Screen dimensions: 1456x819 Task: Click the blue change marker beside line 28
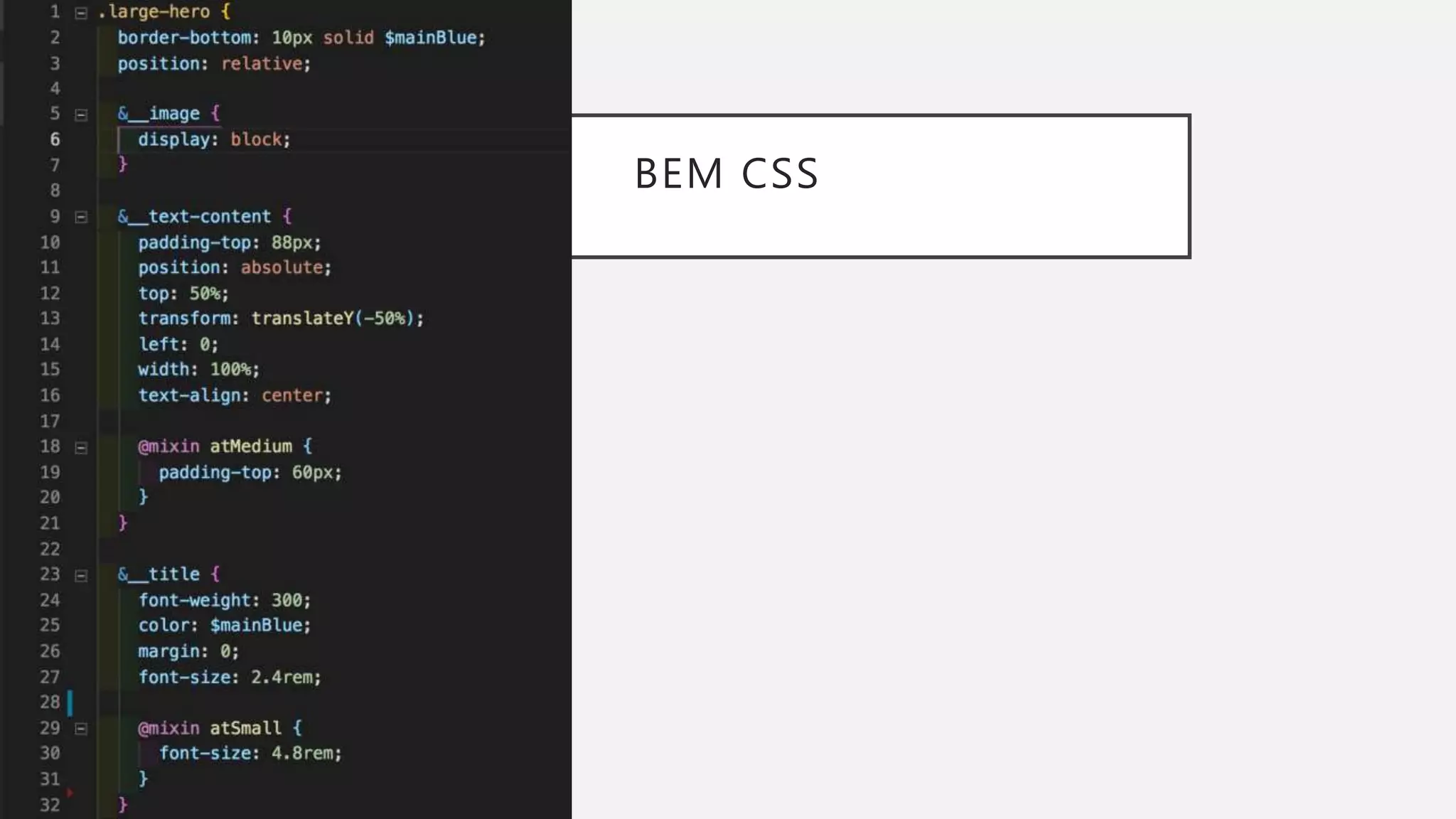[x=70, y=702]
